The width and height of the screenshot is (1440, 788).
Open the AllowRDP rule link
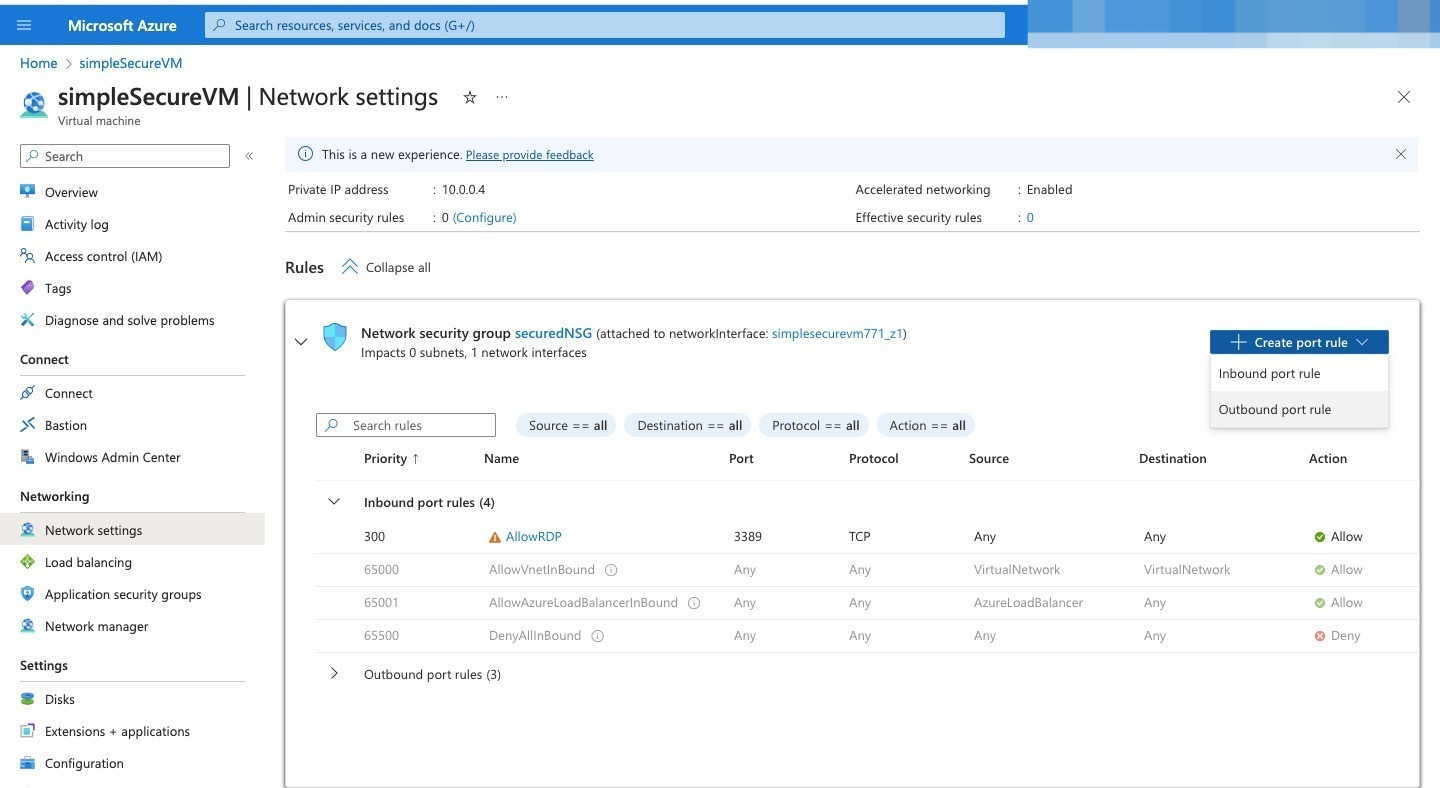click(533, 537)
